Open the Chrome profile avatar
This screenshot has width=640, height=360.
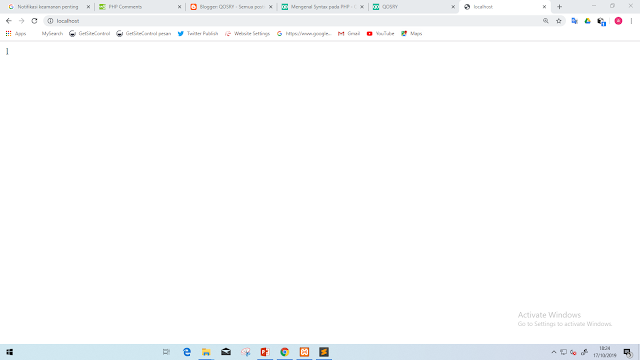tap(618, 21)
